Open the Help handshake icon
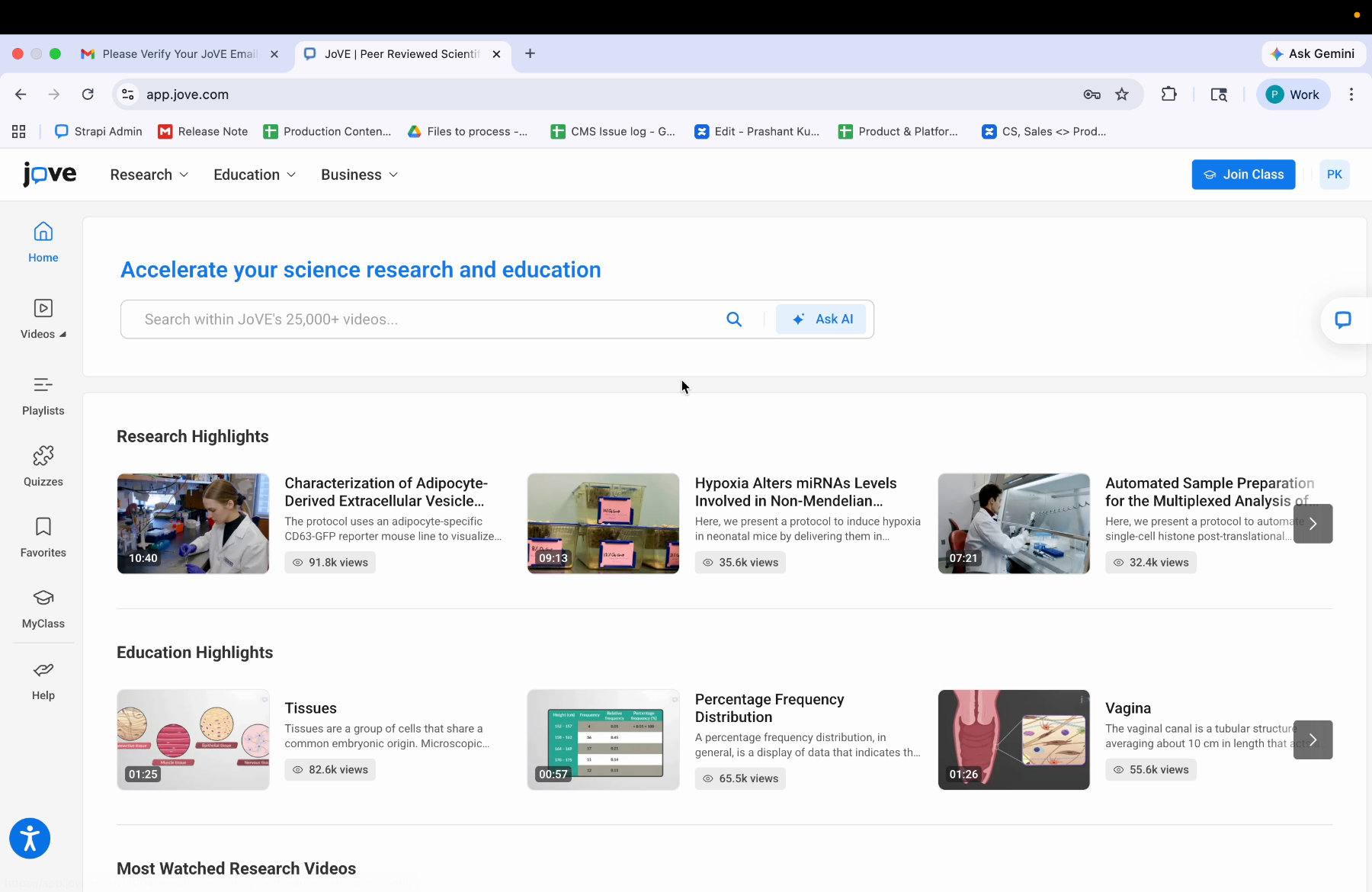1372x892 pixels. [x=43, y=670]
